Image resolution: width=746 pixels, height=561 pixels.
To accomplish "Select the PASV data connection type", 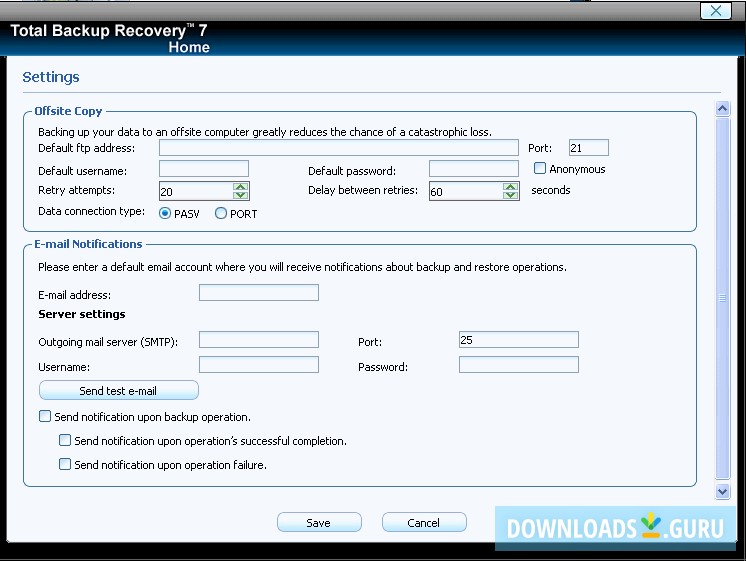I will click(165, 213).
